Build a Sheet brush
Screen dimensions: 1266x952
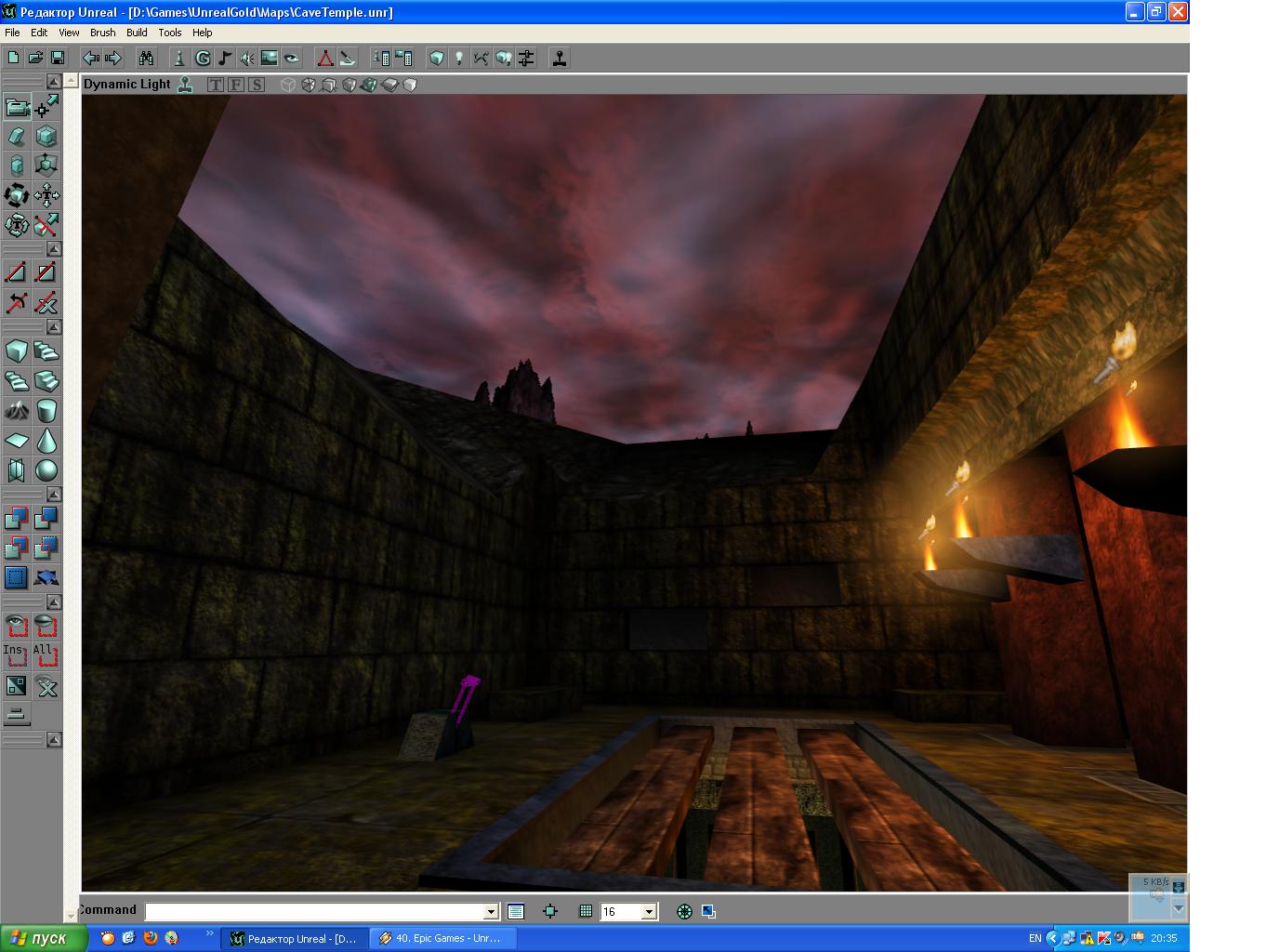(x=17, y=440)
